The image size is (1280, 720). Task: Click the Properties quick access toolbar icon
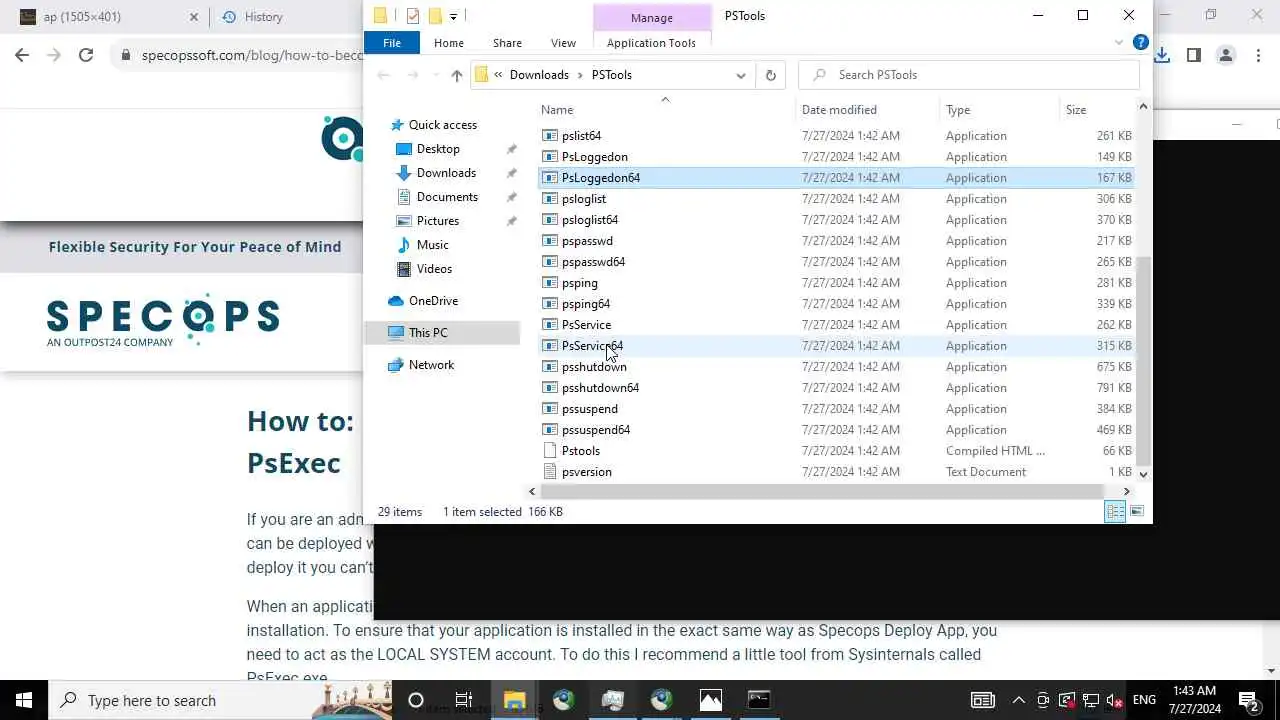pos(412,15)
